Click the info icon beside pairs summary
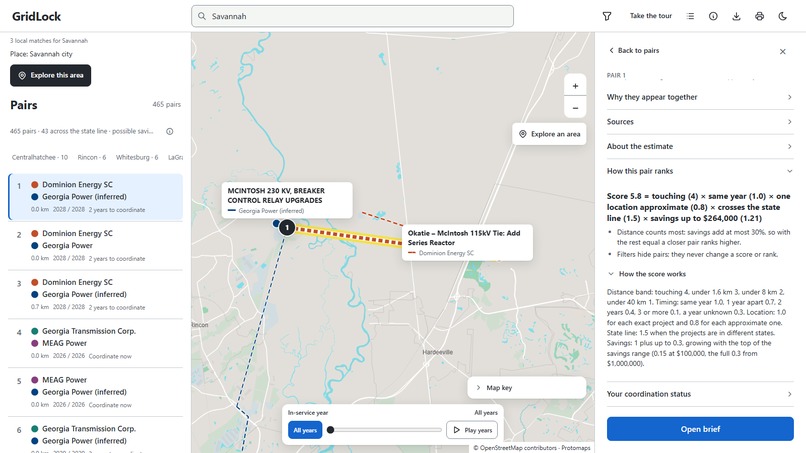Screen dimensions: 806x453 [x=170, y=132]
